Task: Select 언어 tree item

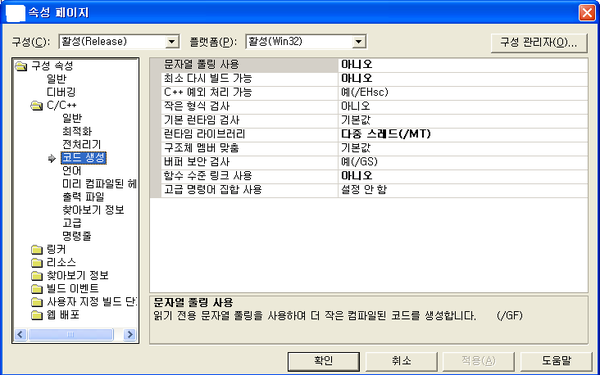Action: [x=72, y=171]
